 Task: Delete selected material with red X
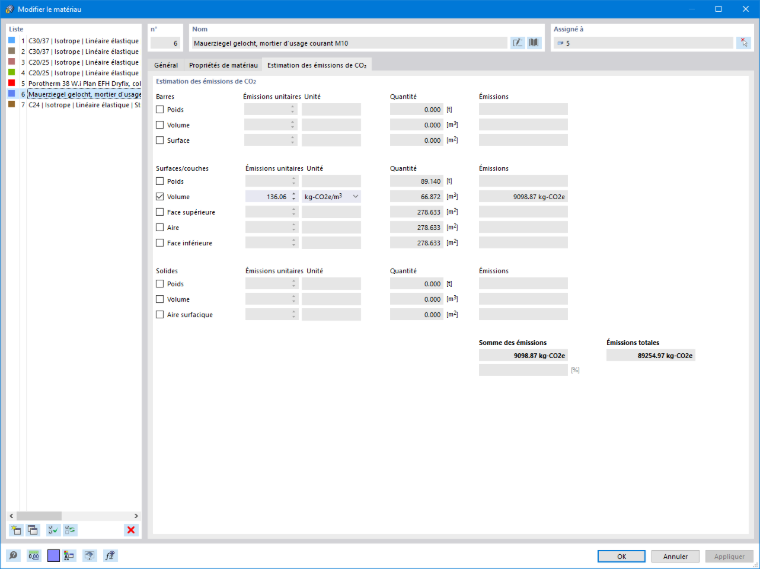point(131,530)
